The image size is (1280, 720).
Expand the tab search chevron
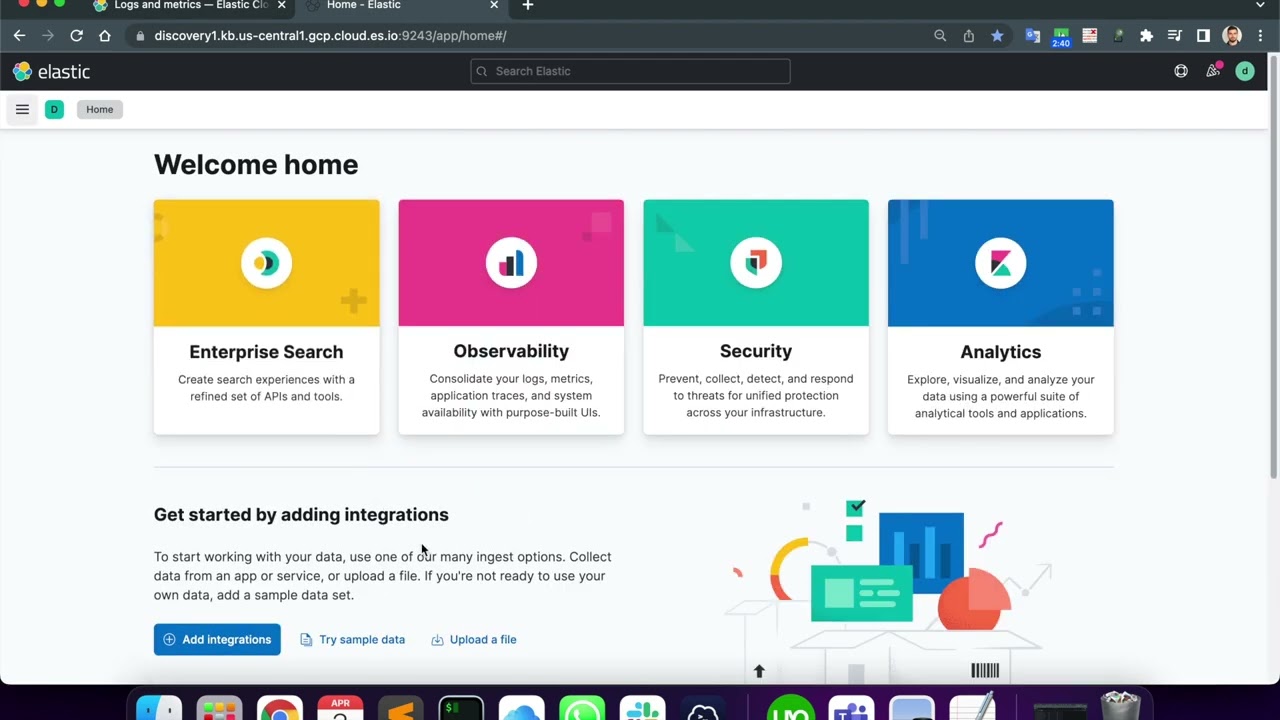coord(1260,5)
